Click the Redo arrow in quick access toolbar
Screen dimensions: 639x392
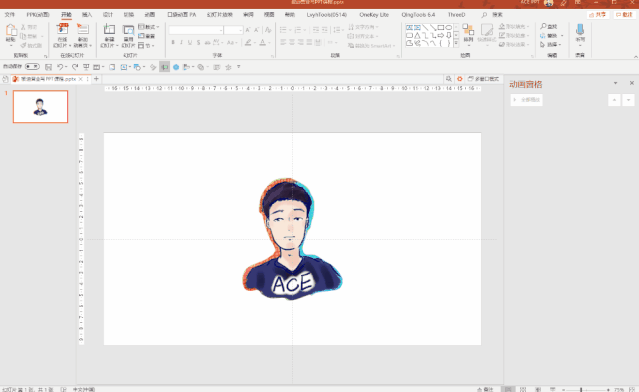(75, 67)
